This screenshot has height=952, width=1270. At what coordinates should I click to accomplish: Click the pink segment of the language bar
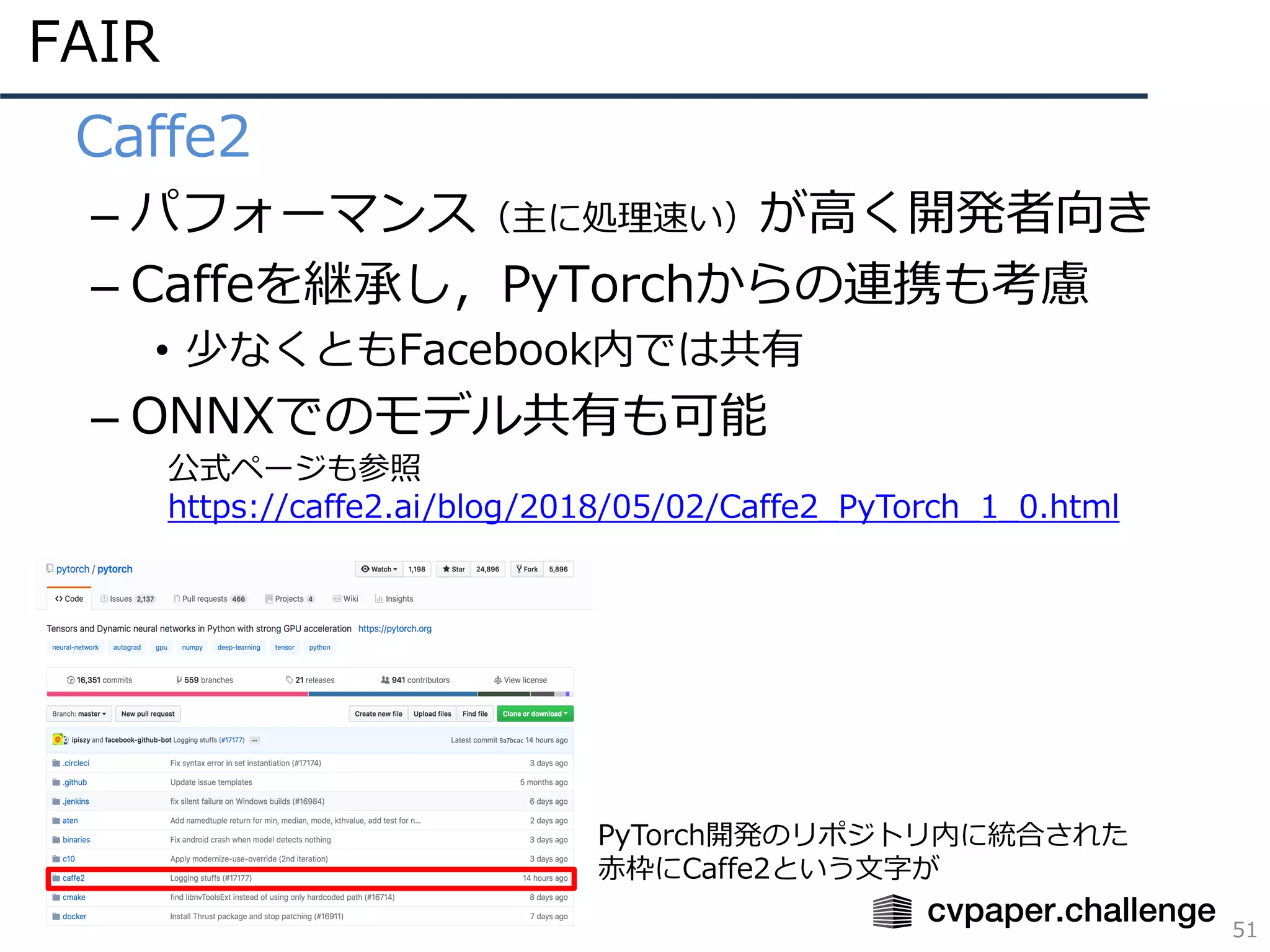pyautogui.click(x=177, y=694)
